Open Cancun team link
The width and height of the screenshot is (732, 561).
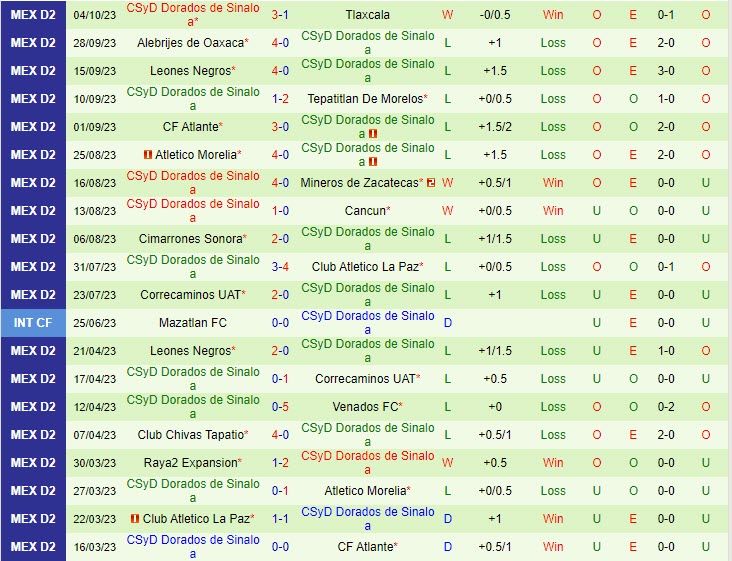(x=365, y=211)
